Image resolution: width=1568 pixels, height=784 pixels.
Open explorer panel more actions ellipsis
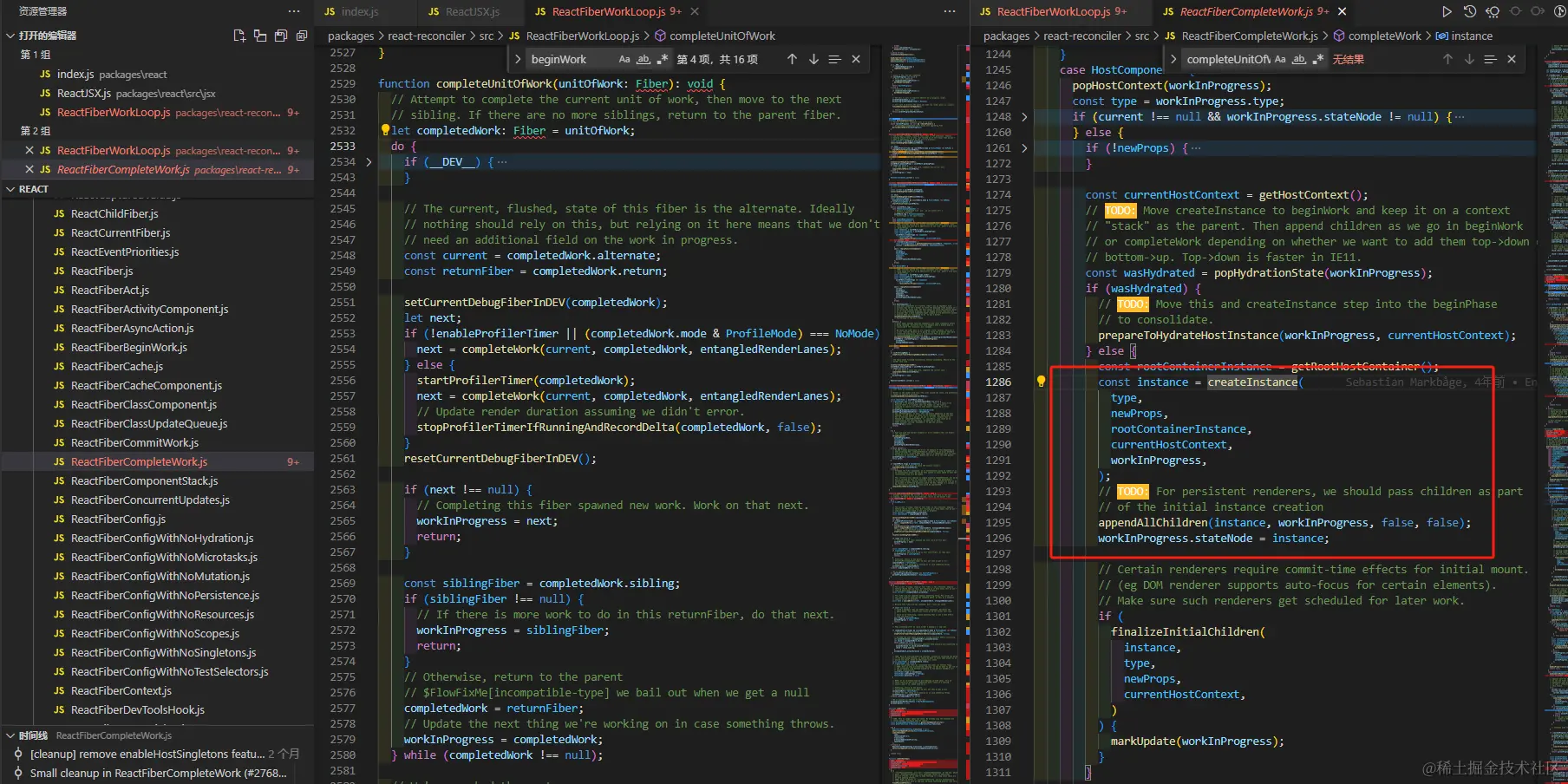pos(294,11)
